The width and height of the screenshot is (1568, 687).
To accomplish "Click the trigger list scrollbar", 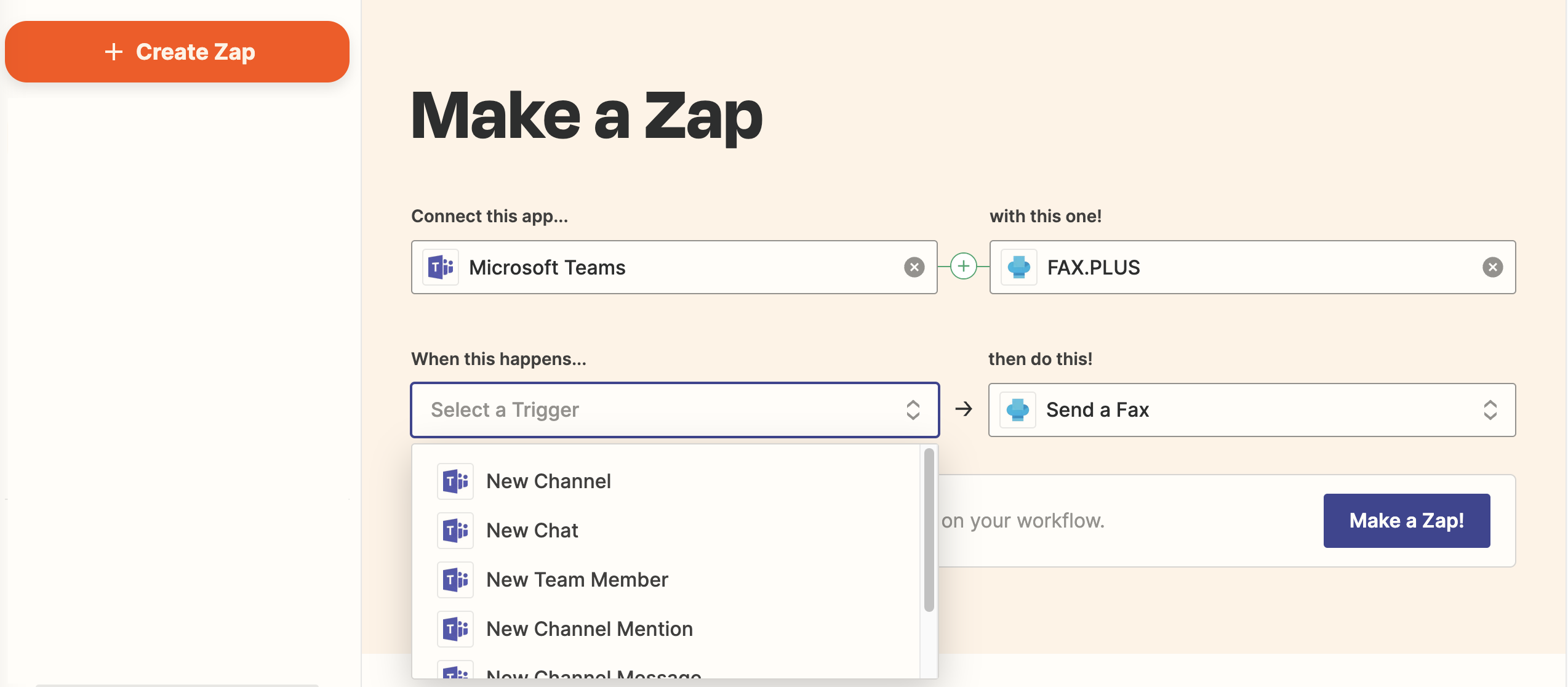I will pyautogui.click(x=929, y=530).
